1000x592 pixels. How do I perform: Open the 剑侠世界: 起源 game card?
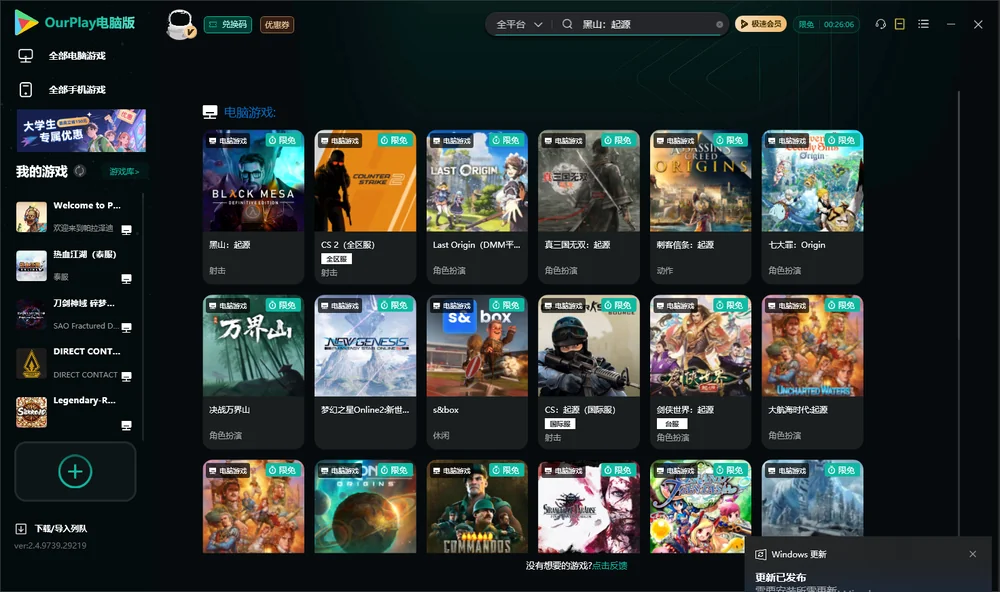point(700,372)
